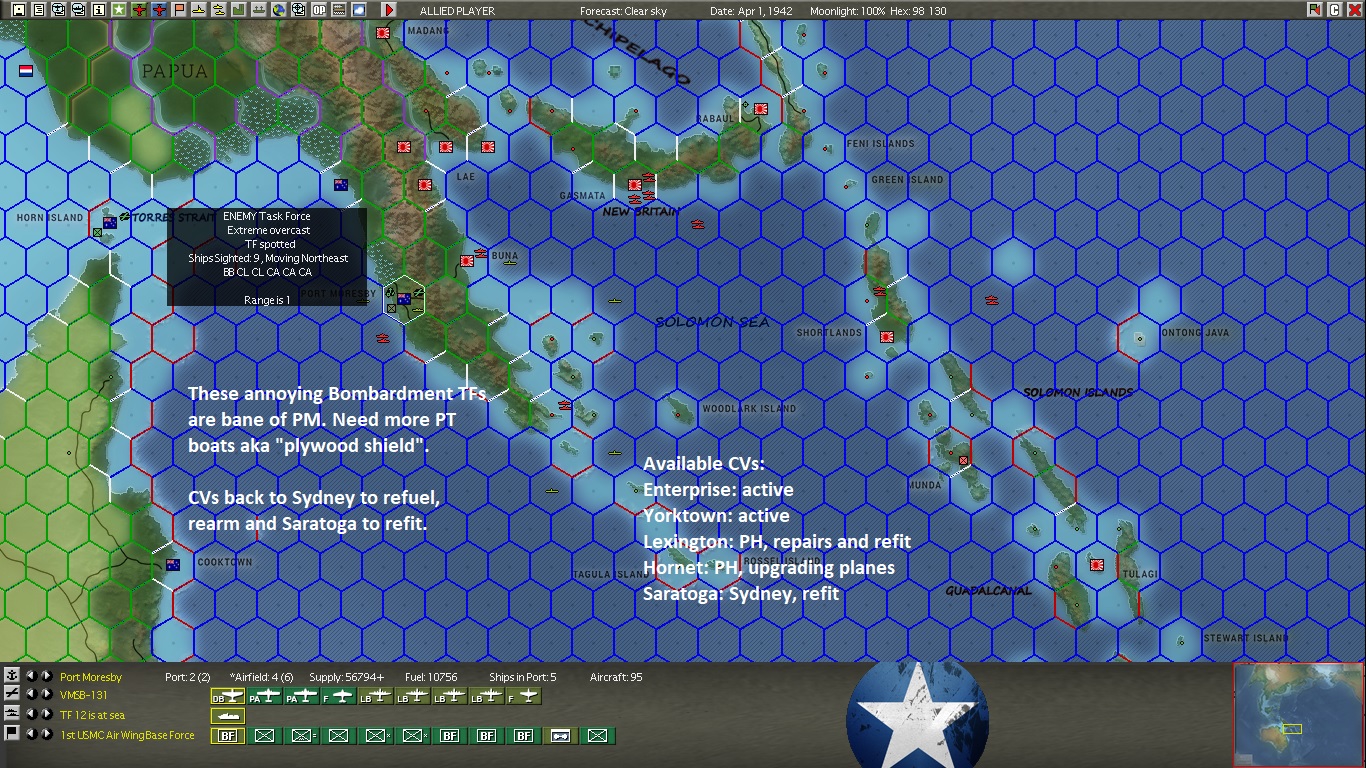Screen dimensions: 1366x768
Task: Click the 'Forecast: Clear sky' text in top bar
Action: 625,11
